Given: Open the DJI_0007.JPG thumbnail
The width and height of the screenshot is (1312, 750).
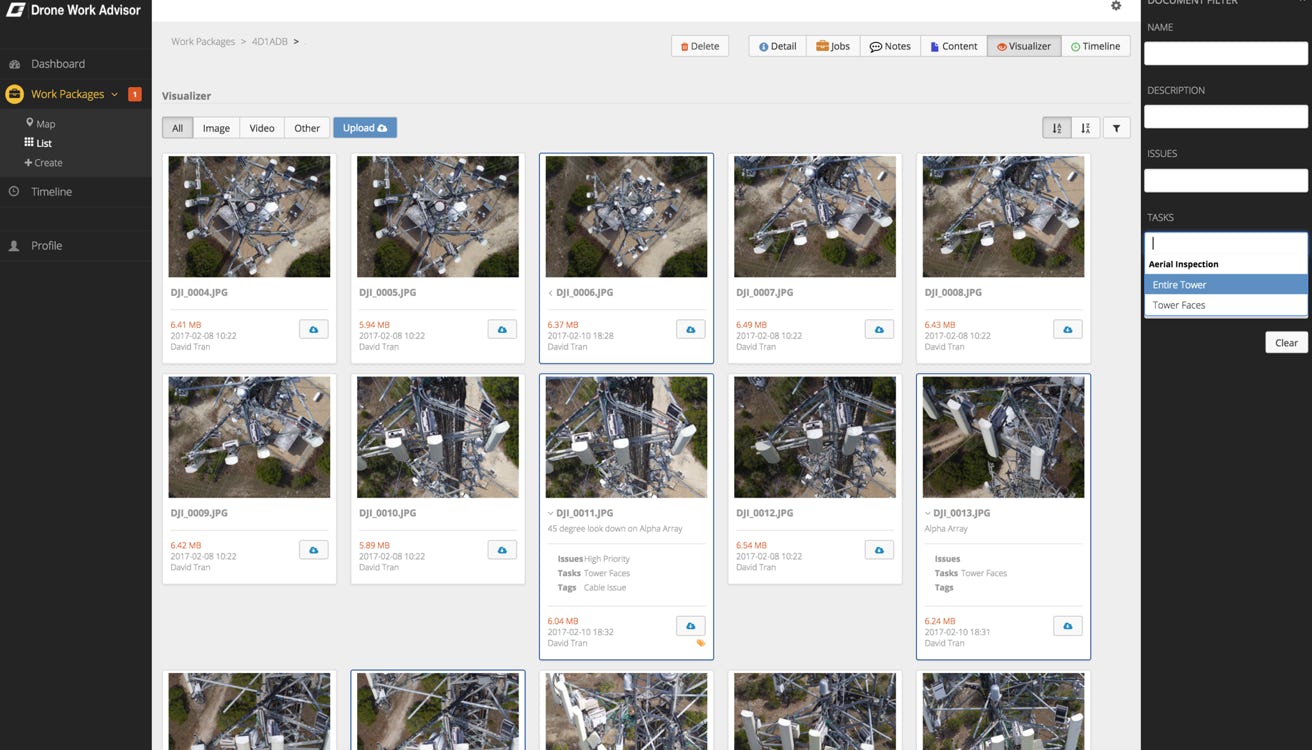Looking at the screenshot, I should click(815, 216).
